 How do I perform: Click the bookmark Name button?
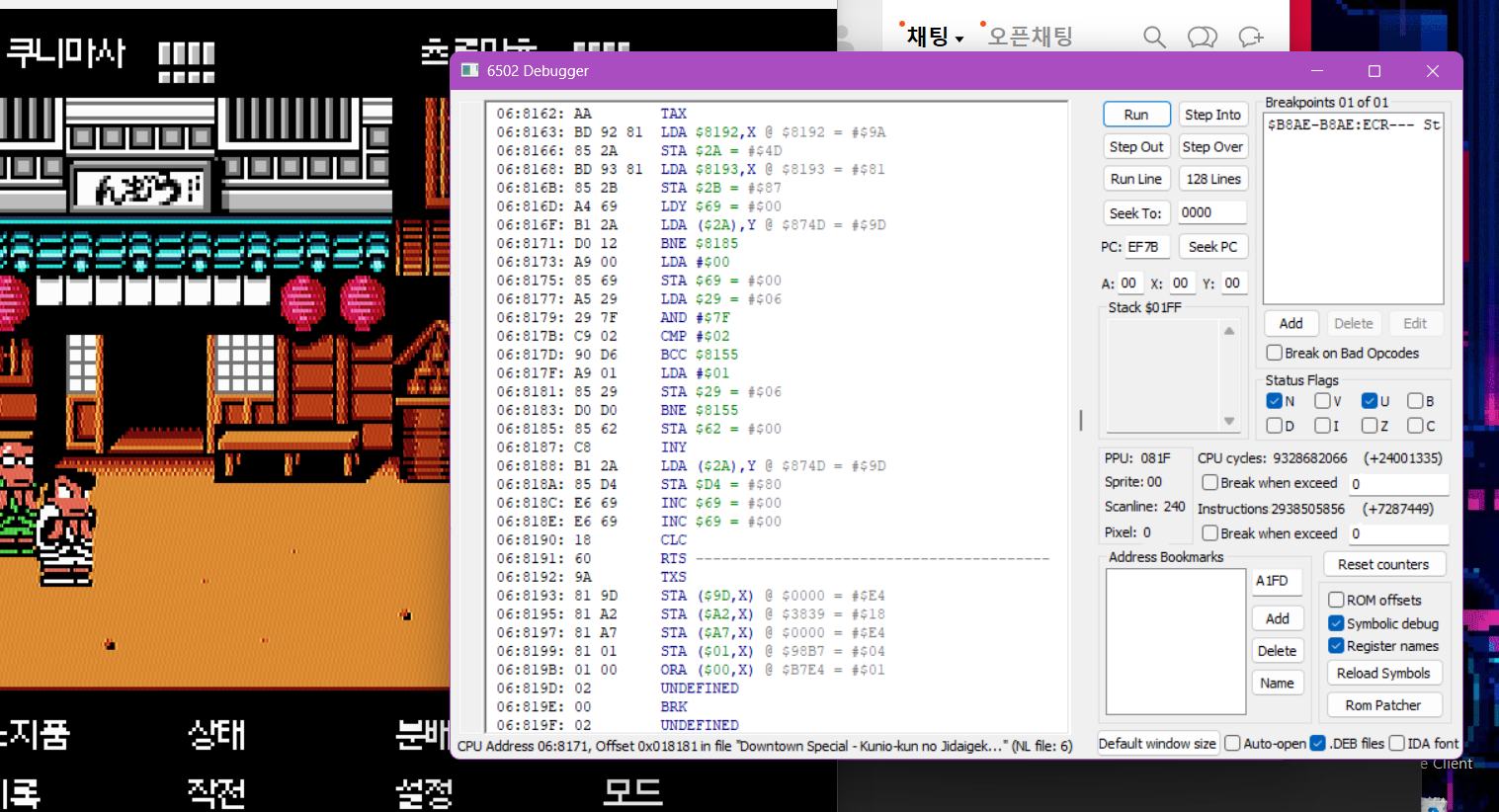click(1278, 683)
